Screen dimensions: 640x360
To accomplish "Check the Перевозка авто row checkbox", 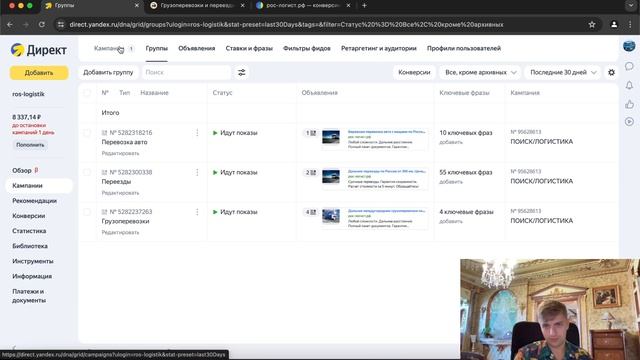I will (87, 133).
